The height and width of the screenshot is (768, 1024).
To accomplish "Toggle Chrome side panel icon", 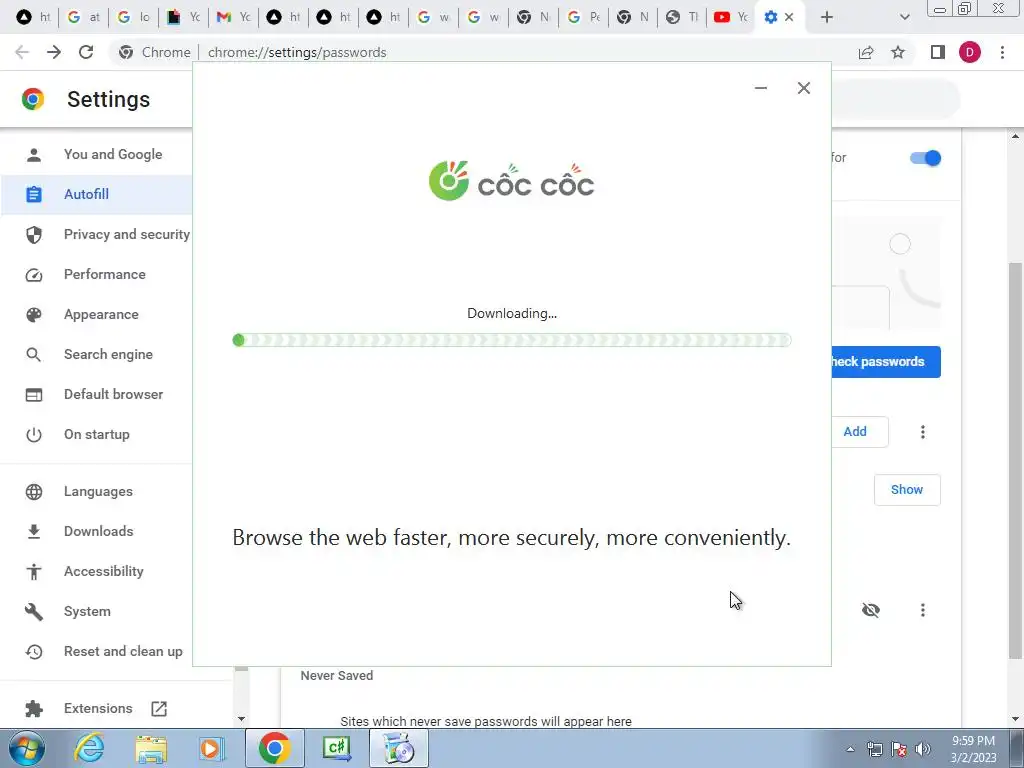I will pyautogui.click(x=938, y=52).
